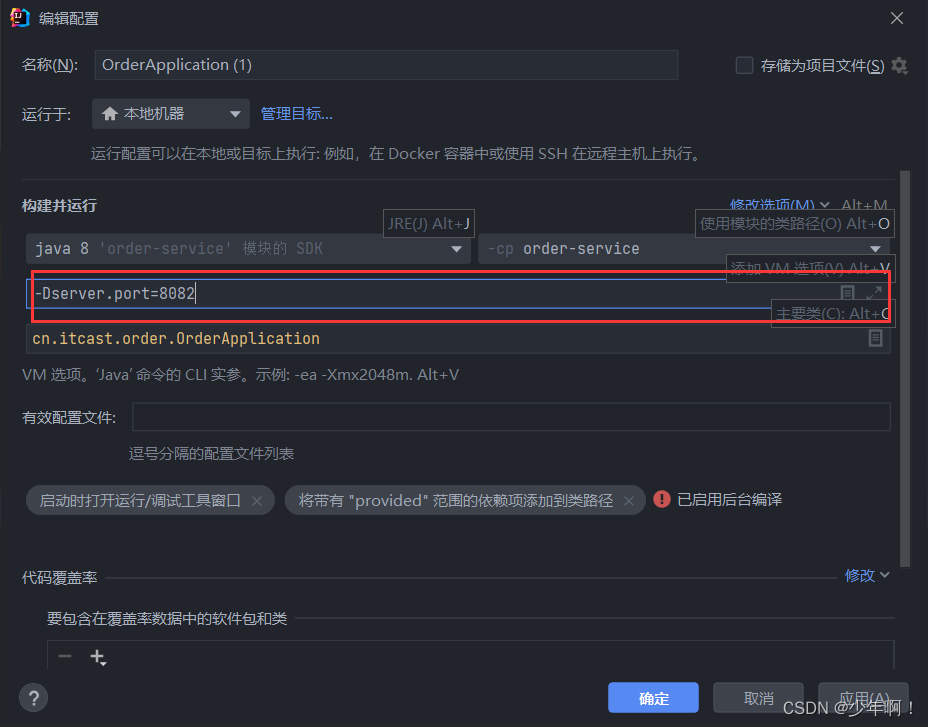Click the 管理目标 link
The width and height of the screenshot is (928, 727).
(297, 113)
